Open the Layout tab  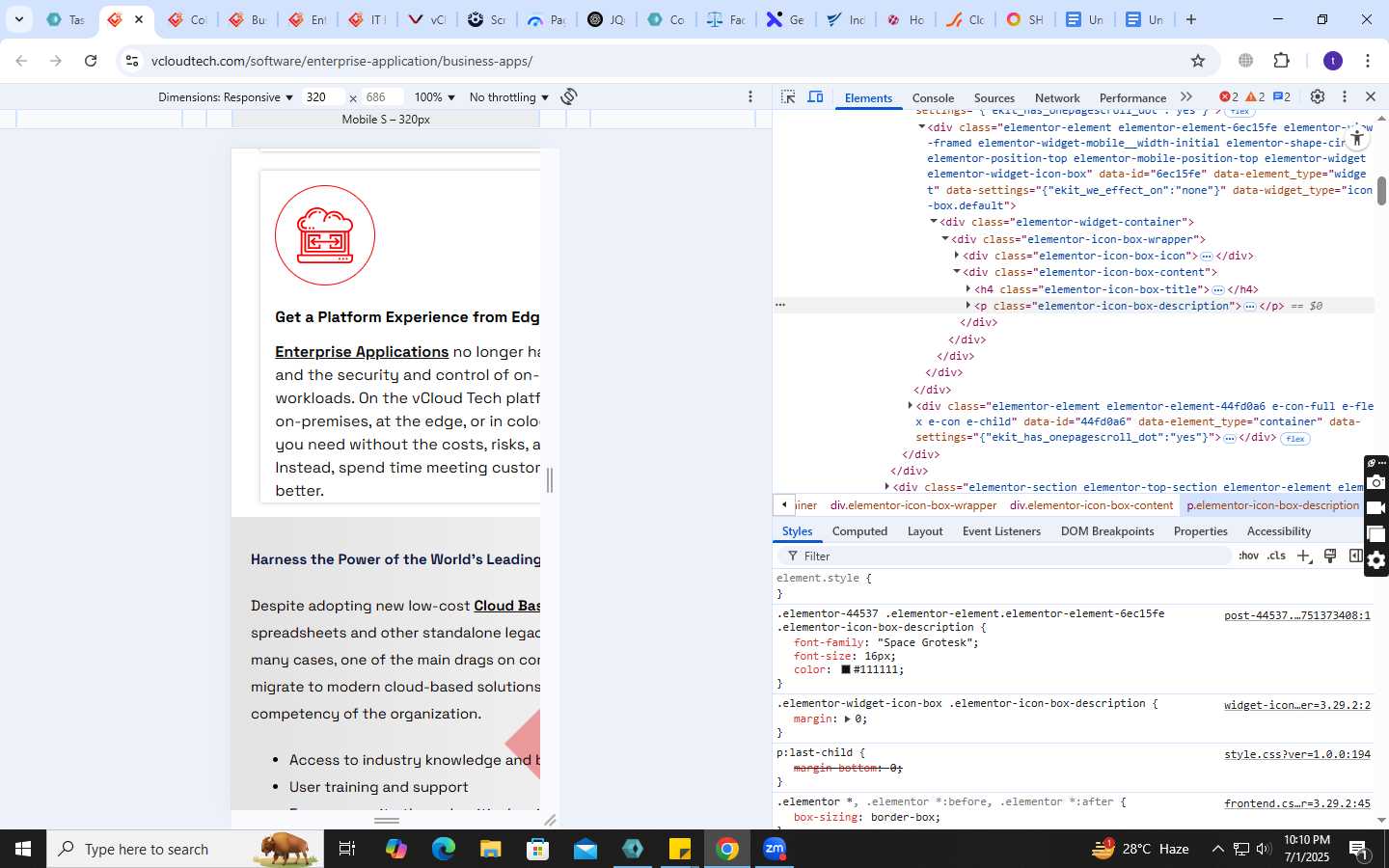(925, 531)
